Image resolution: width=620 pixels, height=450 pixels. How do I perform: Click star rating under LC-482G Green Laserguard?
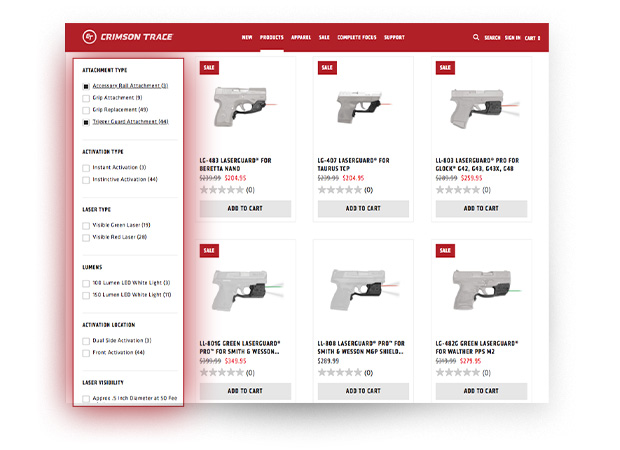click(458, 372)
